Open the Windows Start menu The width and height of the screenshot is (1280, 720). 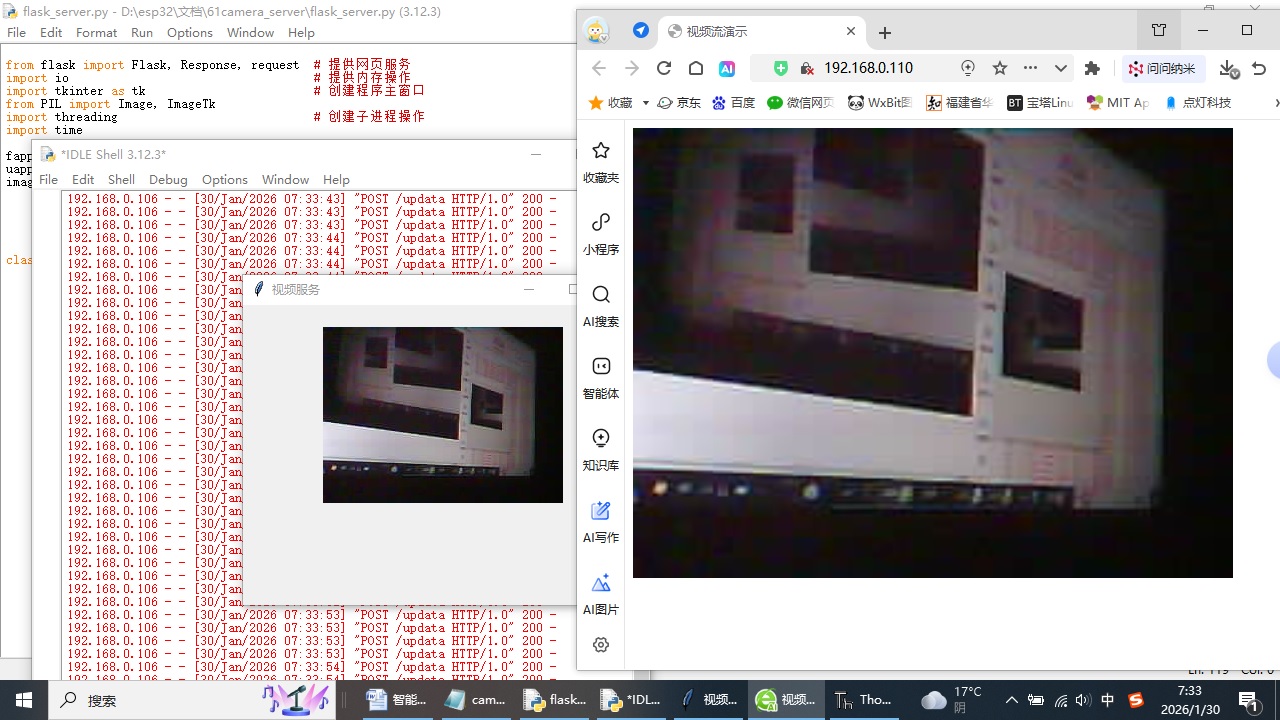pyautogui.click(x=24, y=700)
